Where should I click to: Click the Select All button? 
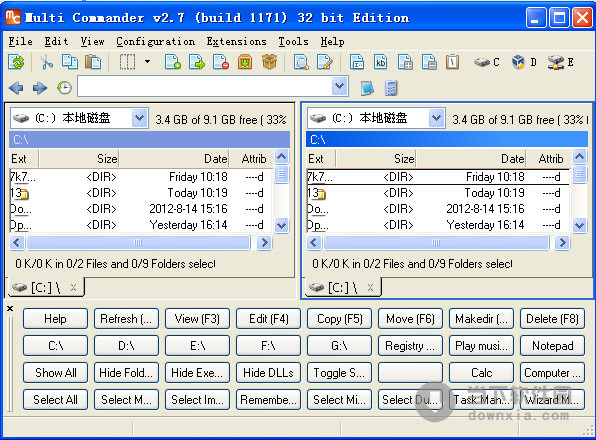click(x=55, y=399)
